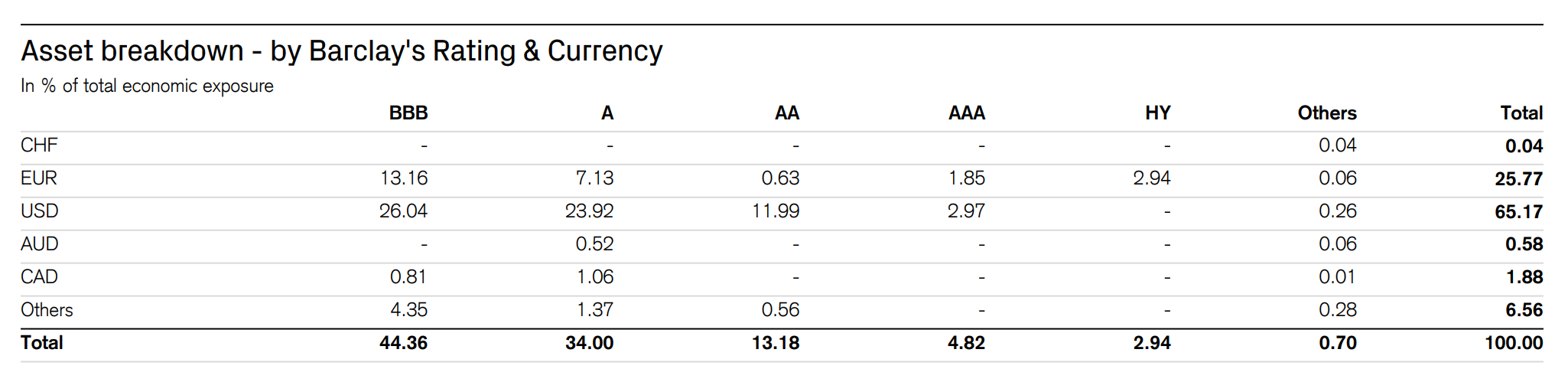This screenshot has width=1568, height=382.
Task: Select the BBB column header
Action: click(x=408, y=113)
